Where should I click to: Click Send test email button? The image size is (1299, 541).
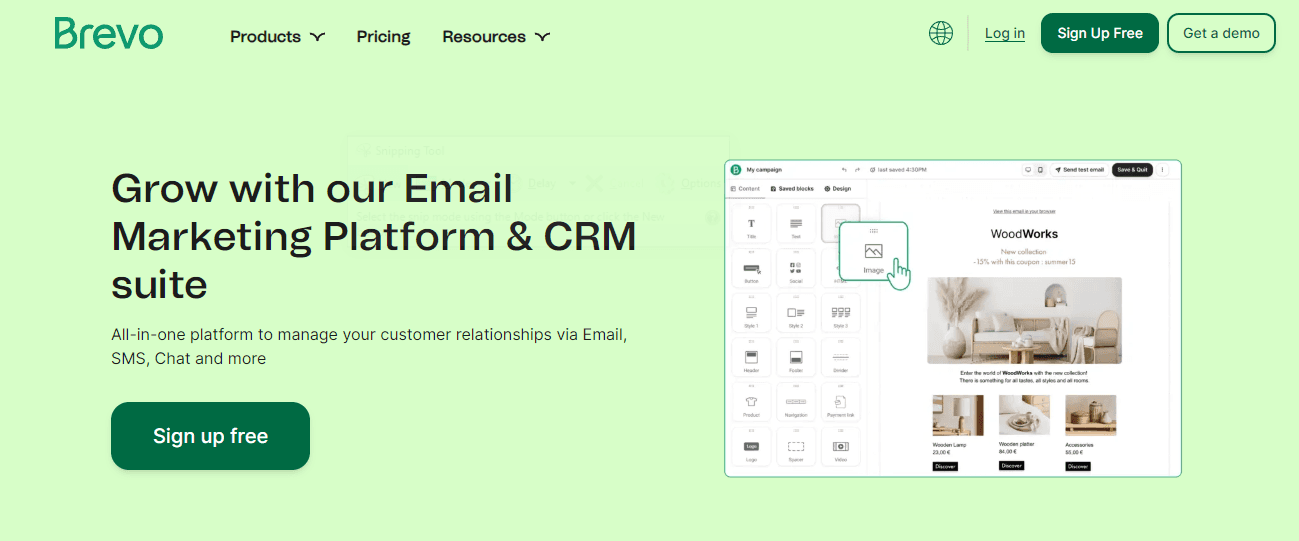tap(1078, 170)
